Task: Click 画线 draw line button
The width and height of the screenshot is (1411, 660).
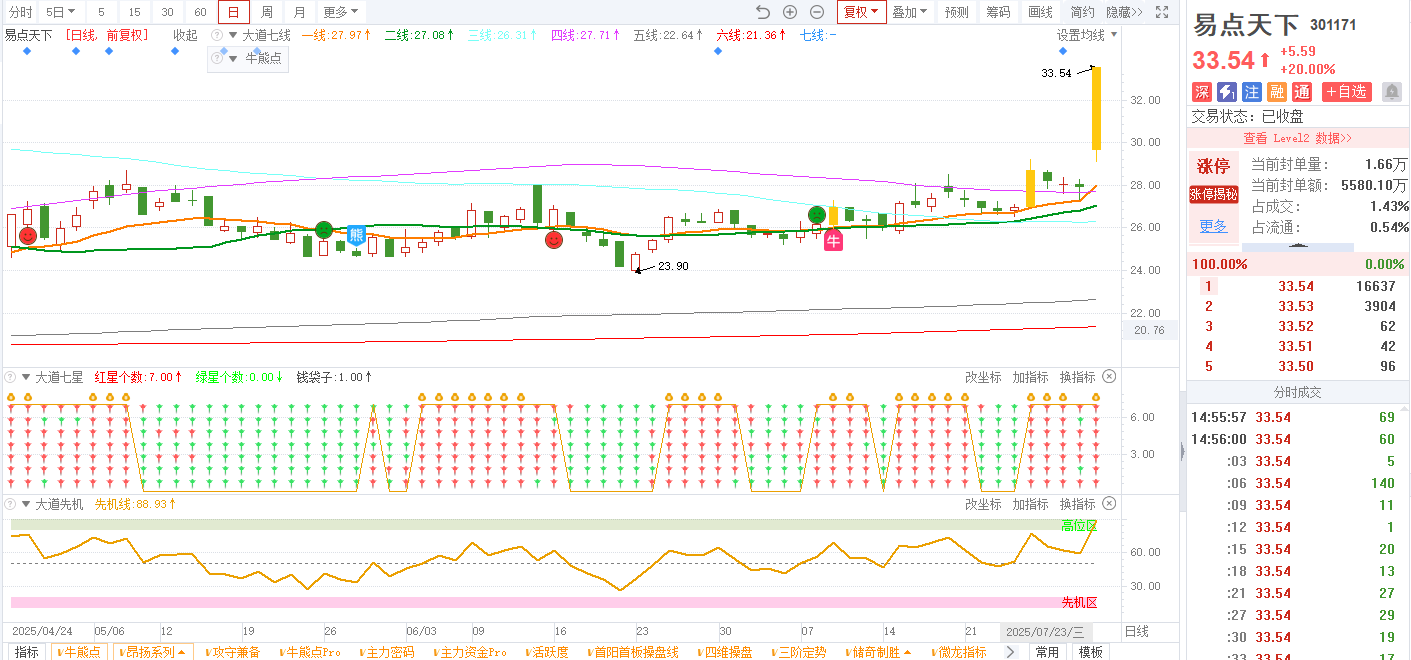Action: click(1040, 12)
